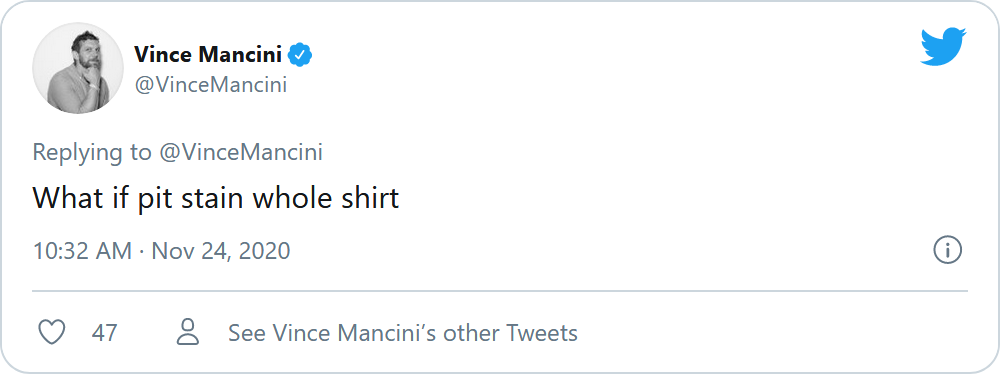Like the tweet with the heart icon
Image resolution: width=1000 pixels, height=374 pixels.
pos(52,333)
